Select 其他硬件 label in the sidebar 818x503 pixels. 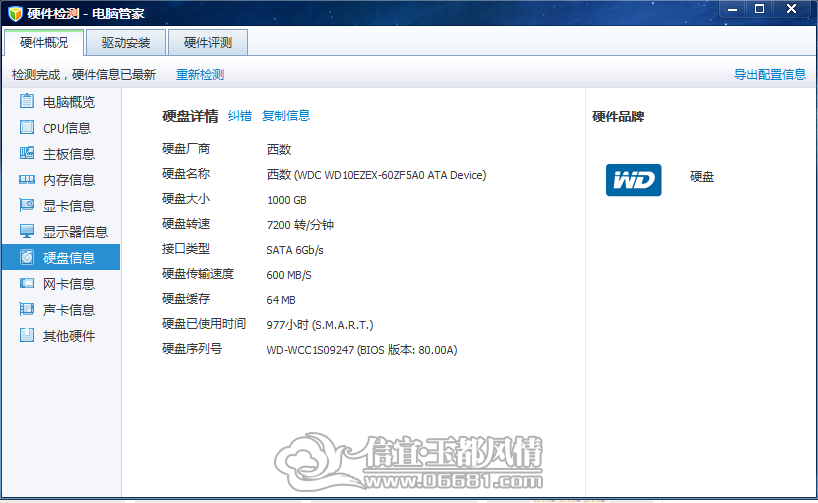point(69,336)
